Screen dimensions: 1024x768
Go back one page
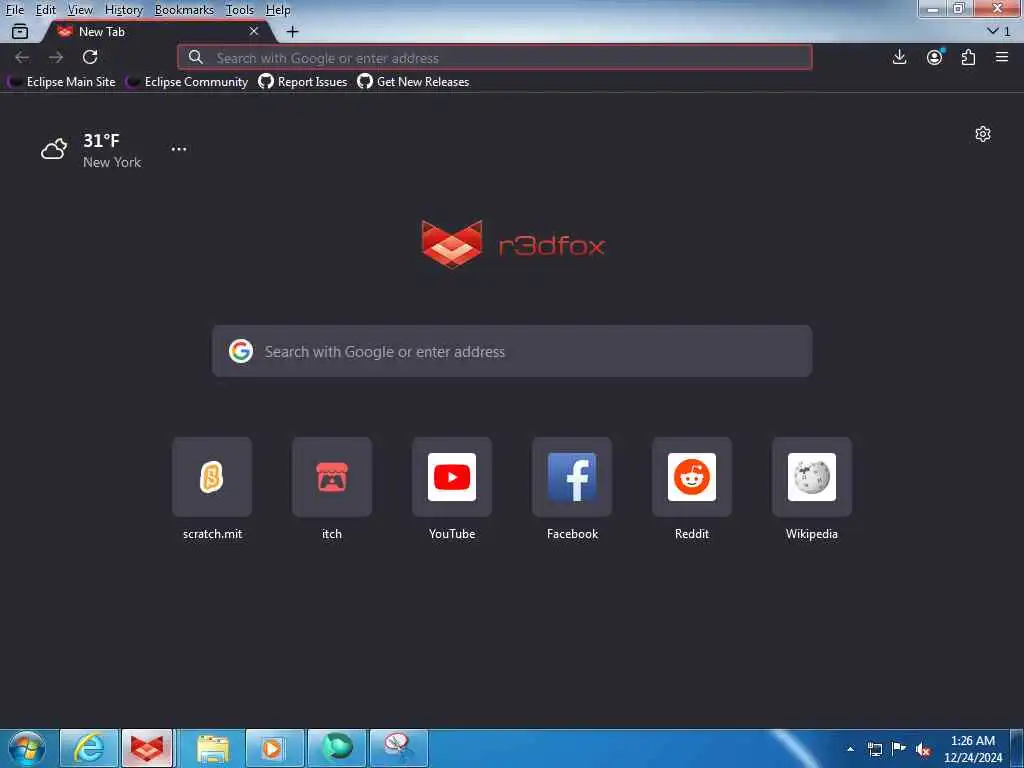[22, 57]
